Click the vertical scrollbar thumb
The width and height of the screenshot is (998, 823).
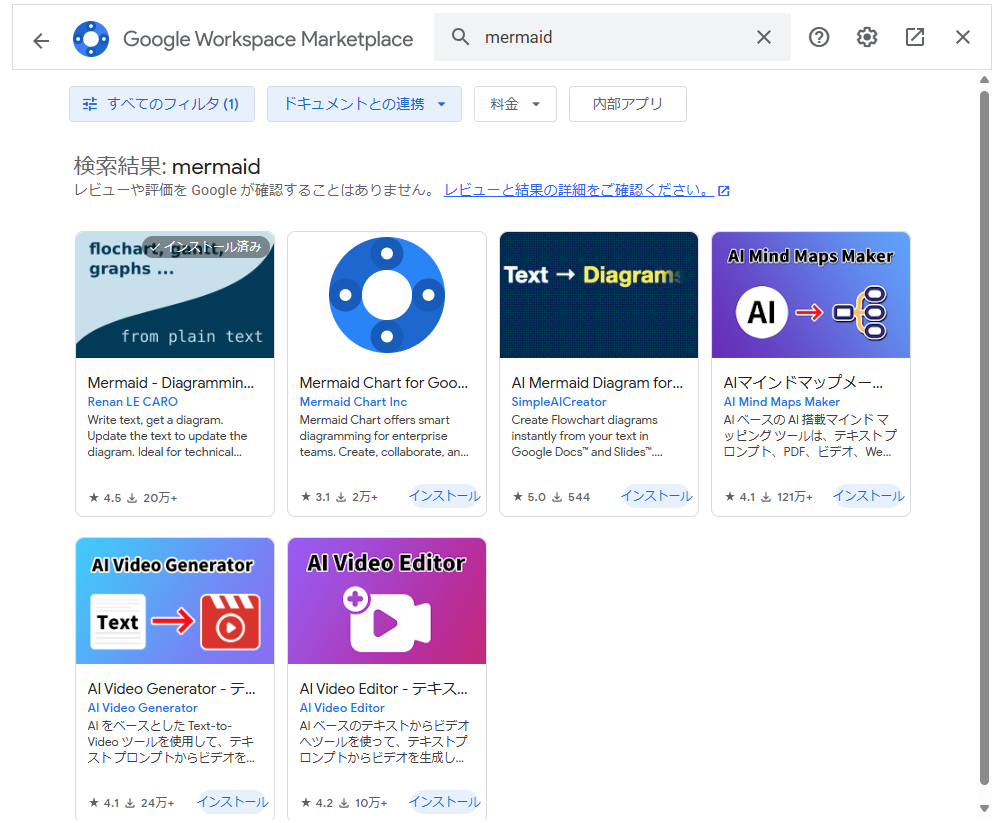(x=984, y=439)
